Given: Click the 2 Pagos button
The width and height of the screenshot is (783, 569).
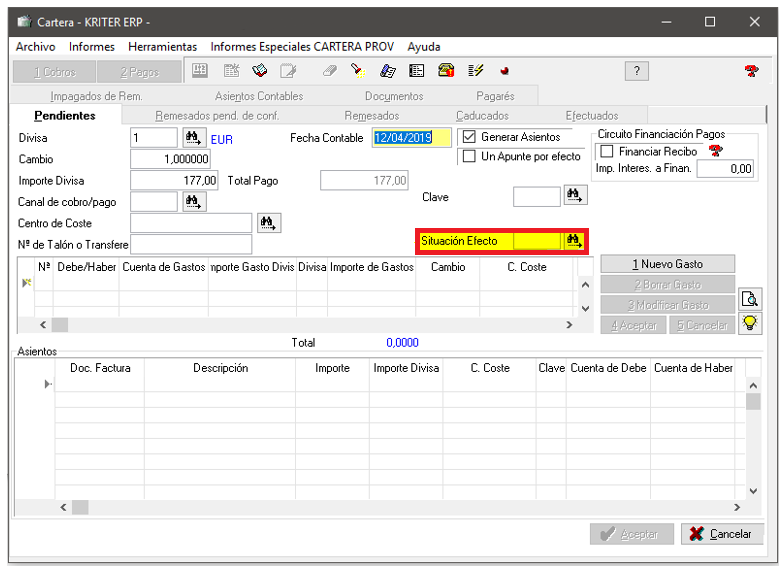Looking at the screenshot, I should [139, 72].
